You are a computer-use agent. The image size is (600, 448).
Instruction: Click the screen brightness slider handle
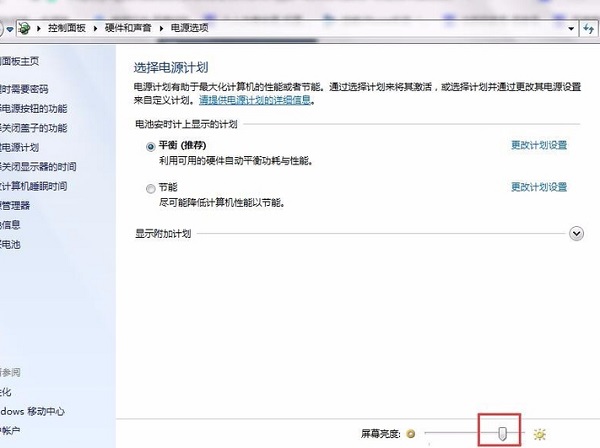pyautogui.click(x=503, y=432)
